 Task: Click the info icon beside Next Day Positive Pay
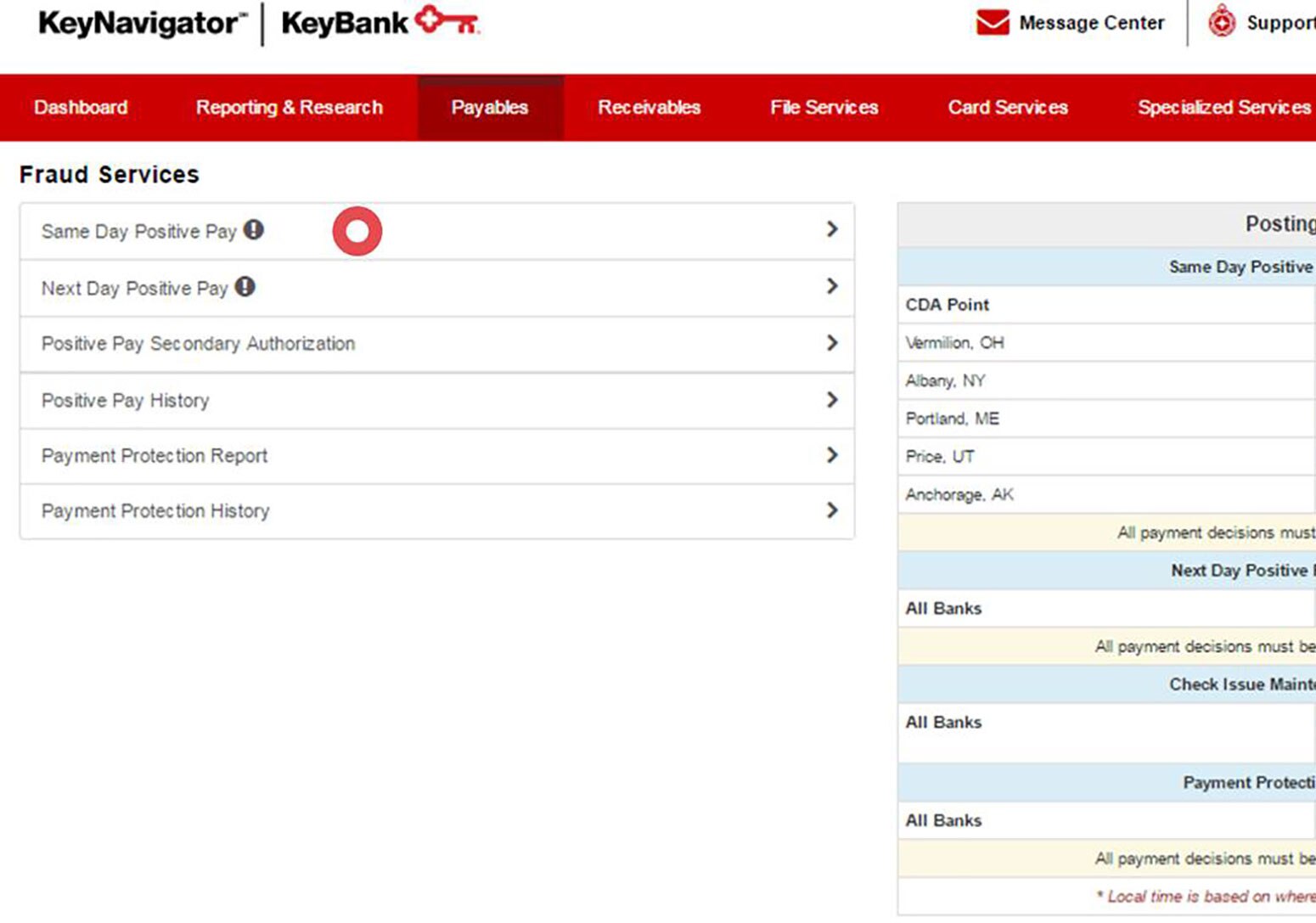[x=244, y=285]
